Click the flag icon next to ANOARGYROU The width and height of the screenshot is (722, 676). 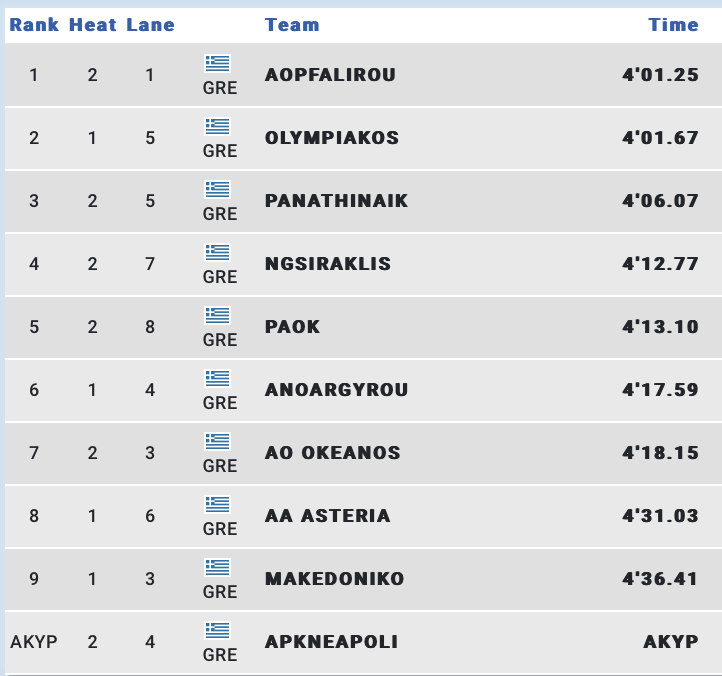[x=217, y=378]
